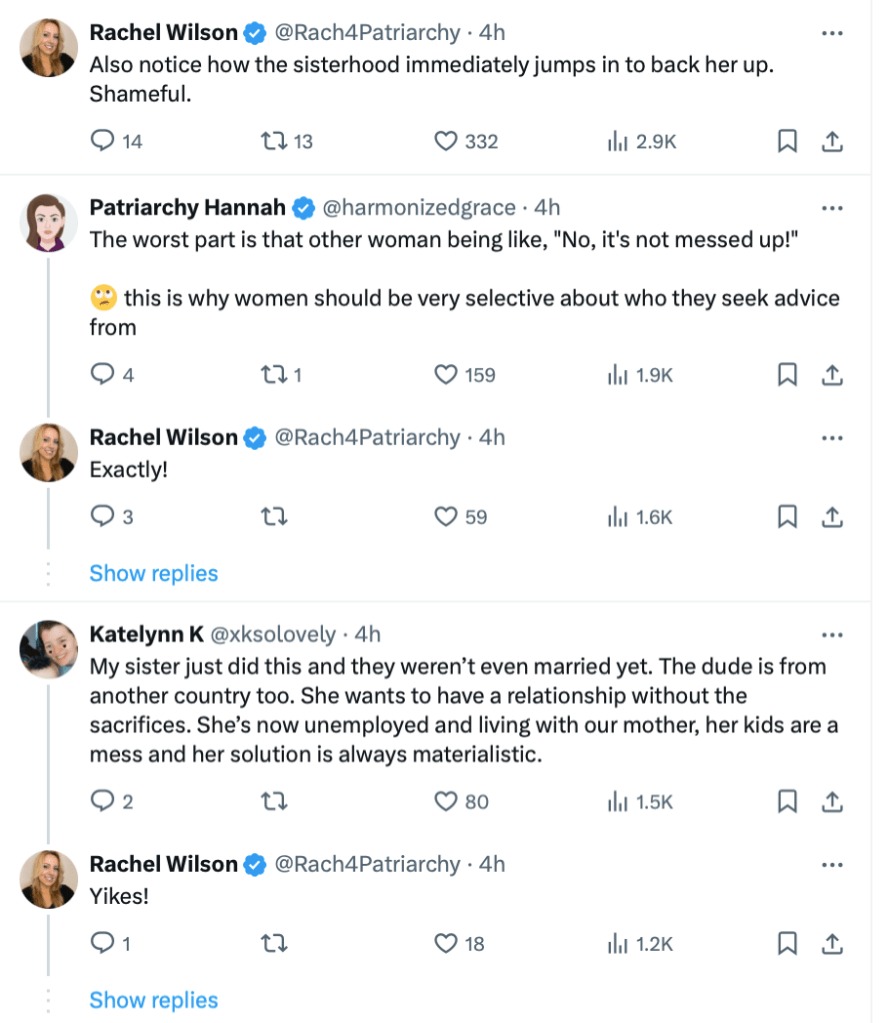Like the 'Yikes!' reply
The width and height of the screenshot is (888, 1023).
coord(446,943)
